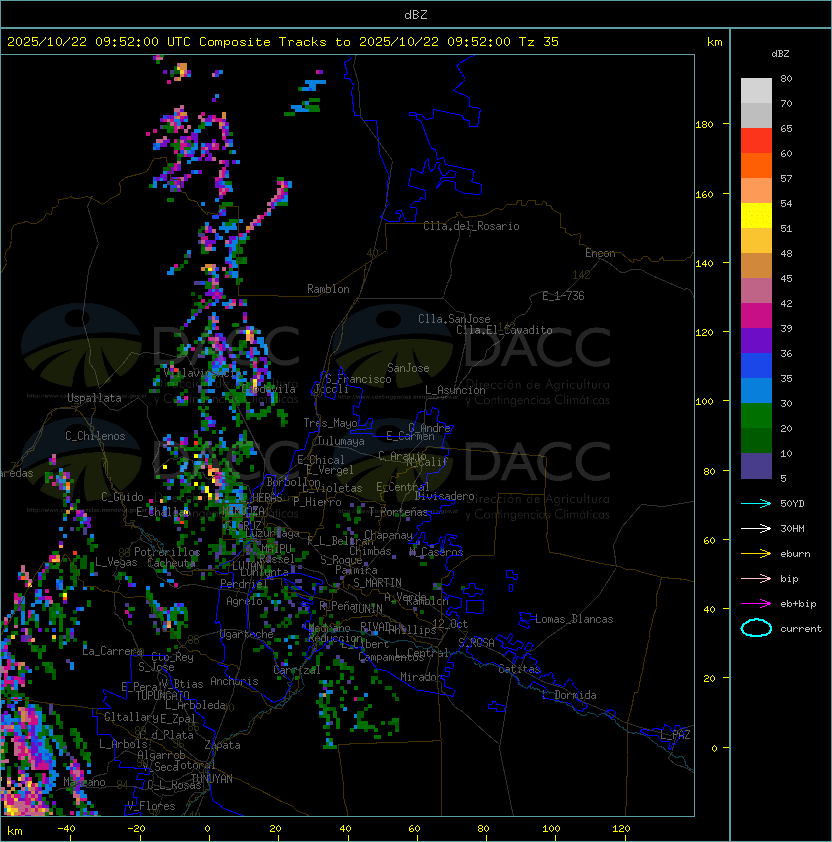Click the 'dBZ' heading above the color scale
Viewport: 832px width, 842px height.
point(780,54)
